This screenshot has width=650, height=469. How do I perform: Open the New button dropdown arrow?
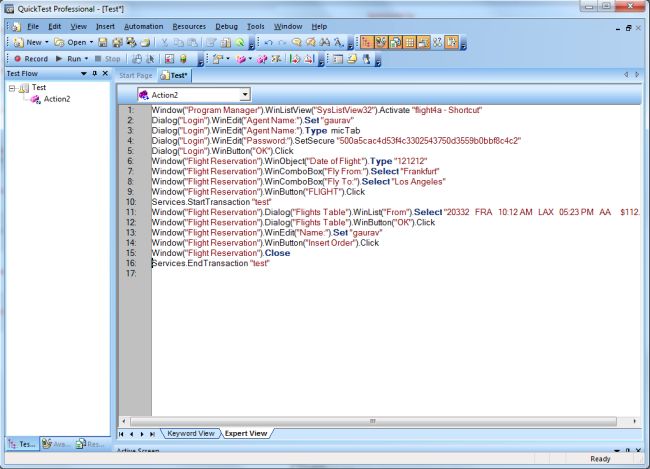(46, 42)
